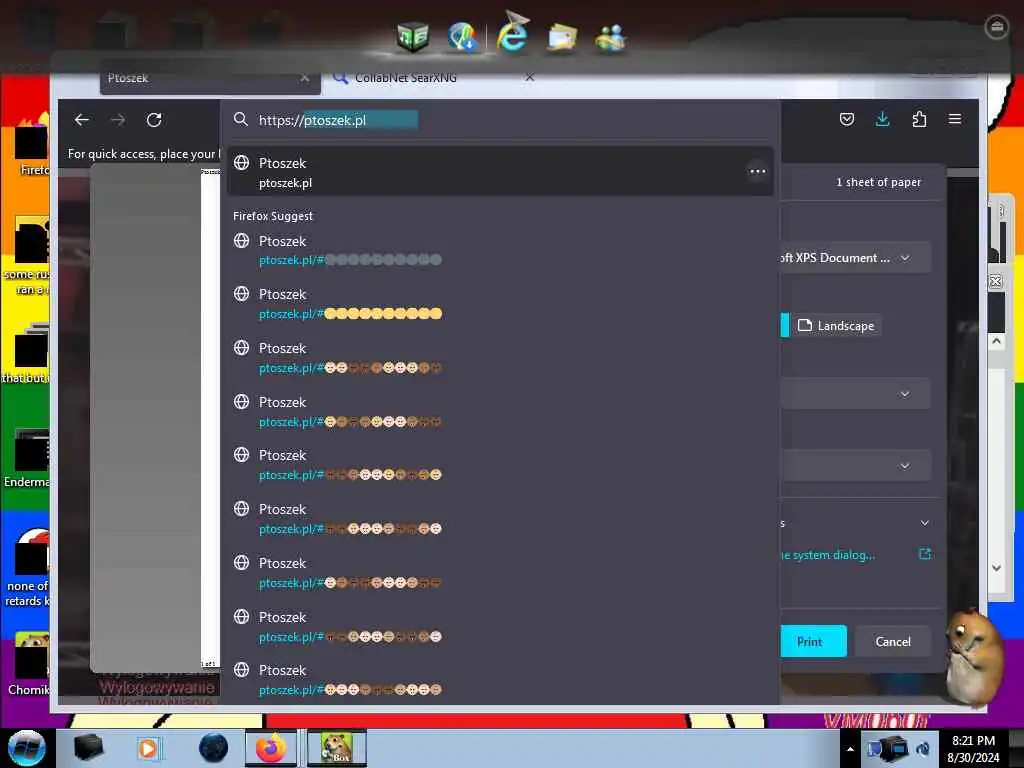Select Landscape orientation in print dialog

[x=837, y=325]
